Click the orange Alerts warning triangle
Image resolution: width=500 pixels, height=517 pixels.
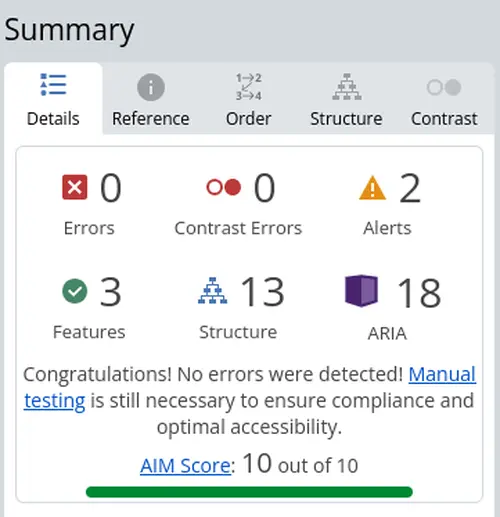(x=373, y=188)
